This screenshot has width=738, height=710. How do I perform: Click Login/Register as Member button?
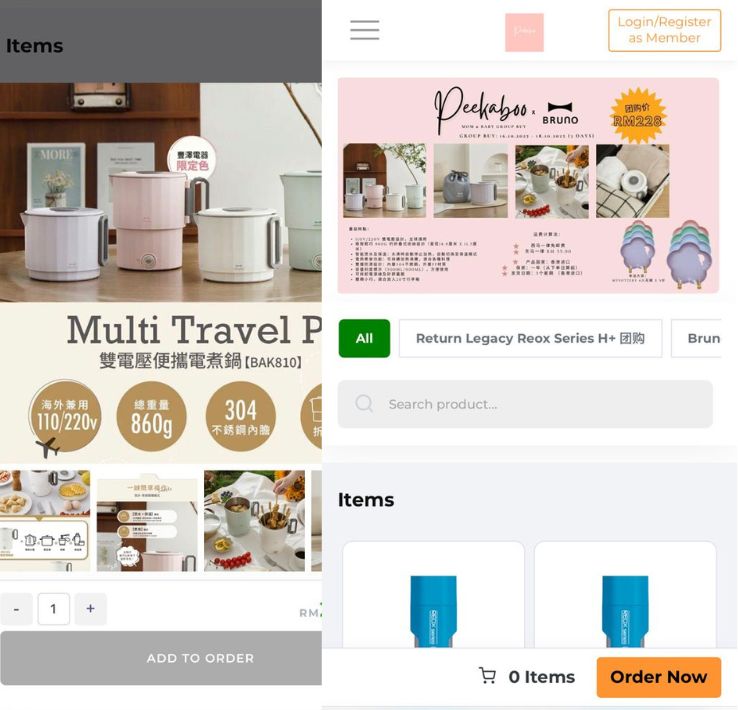(x=664, y=30)
